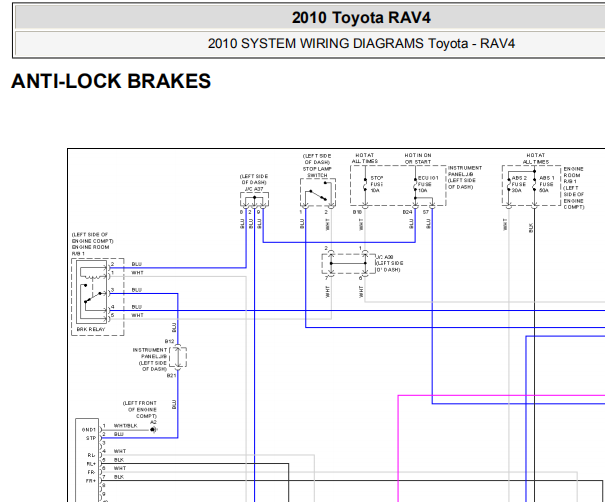Click the BRK relay coil symbol

93,274
